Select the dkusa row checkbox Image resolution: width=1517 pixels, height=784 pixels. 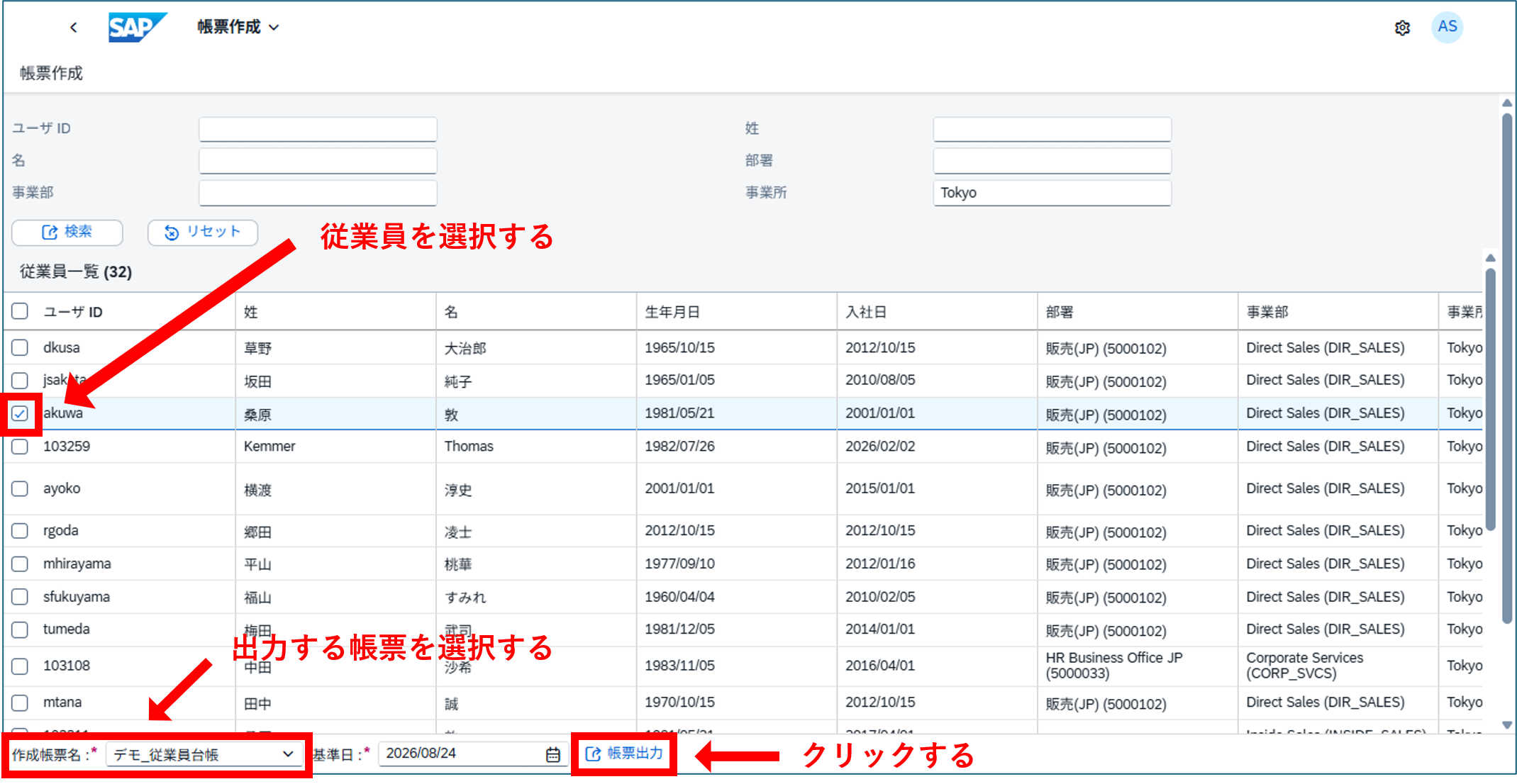20,347
